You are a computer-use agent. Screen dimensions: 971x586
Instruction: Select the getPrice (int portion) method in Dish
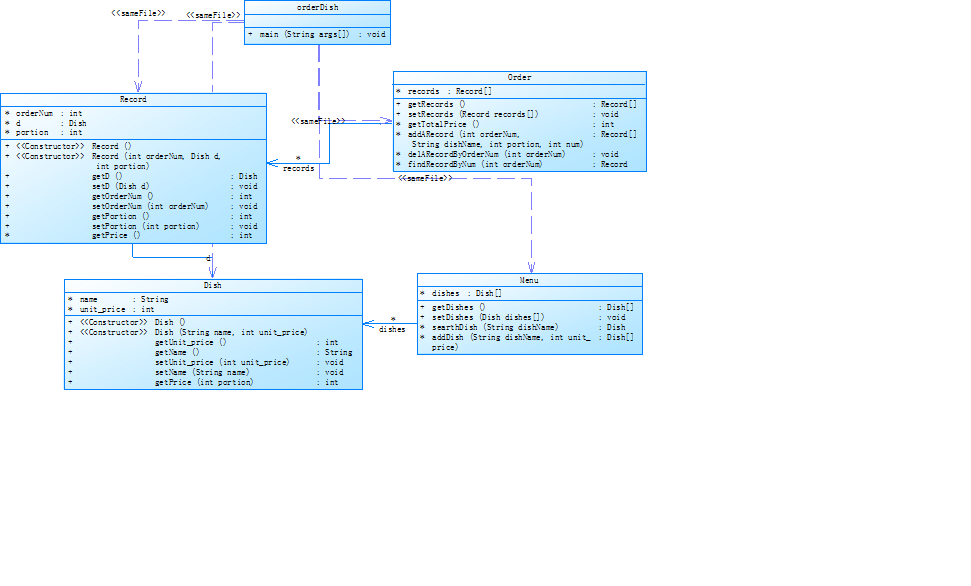[x=211, y=382]
